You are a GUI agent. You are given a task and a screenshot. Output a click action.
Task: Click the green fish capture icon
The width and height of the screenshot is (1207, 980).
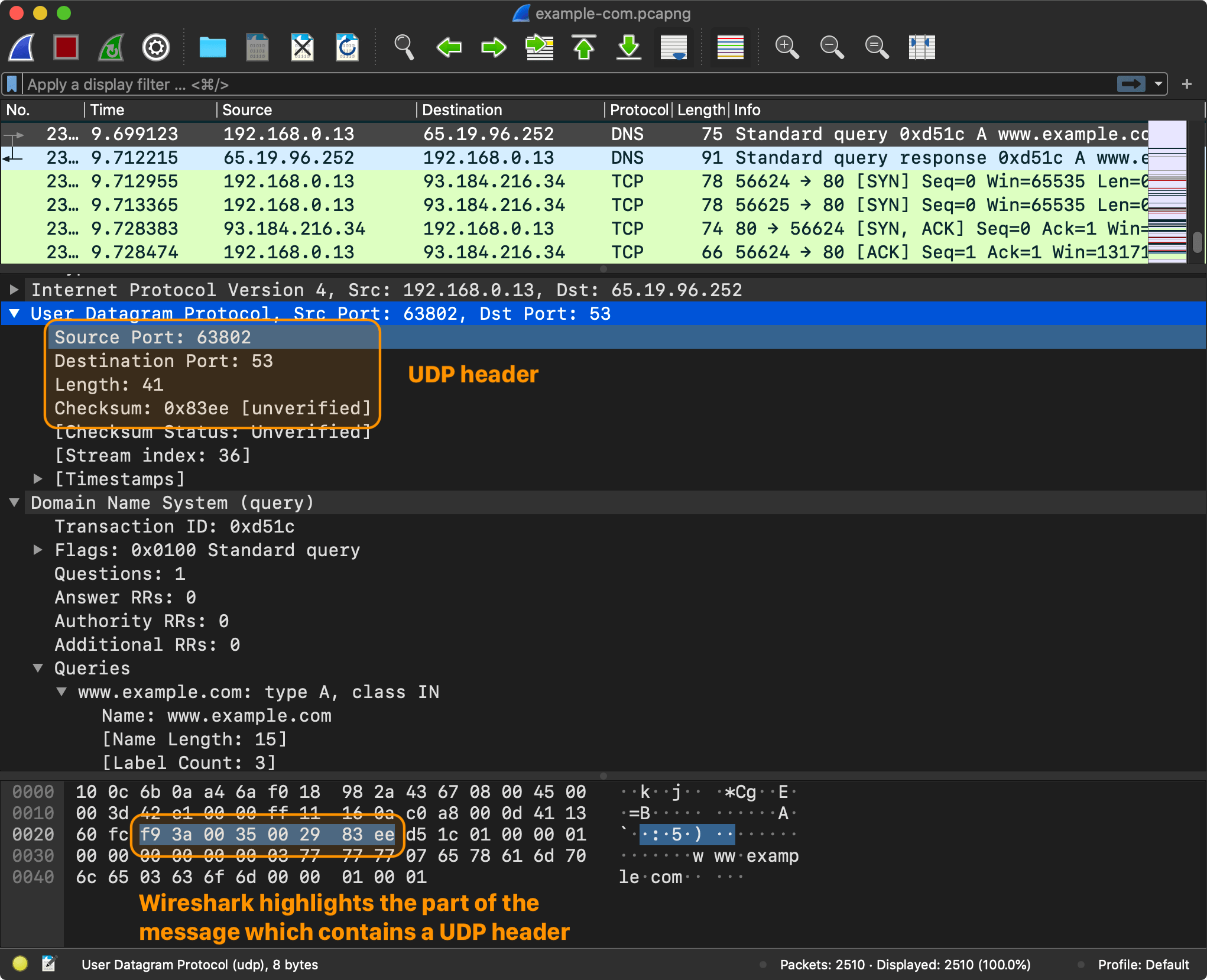(x=109, y=47)
